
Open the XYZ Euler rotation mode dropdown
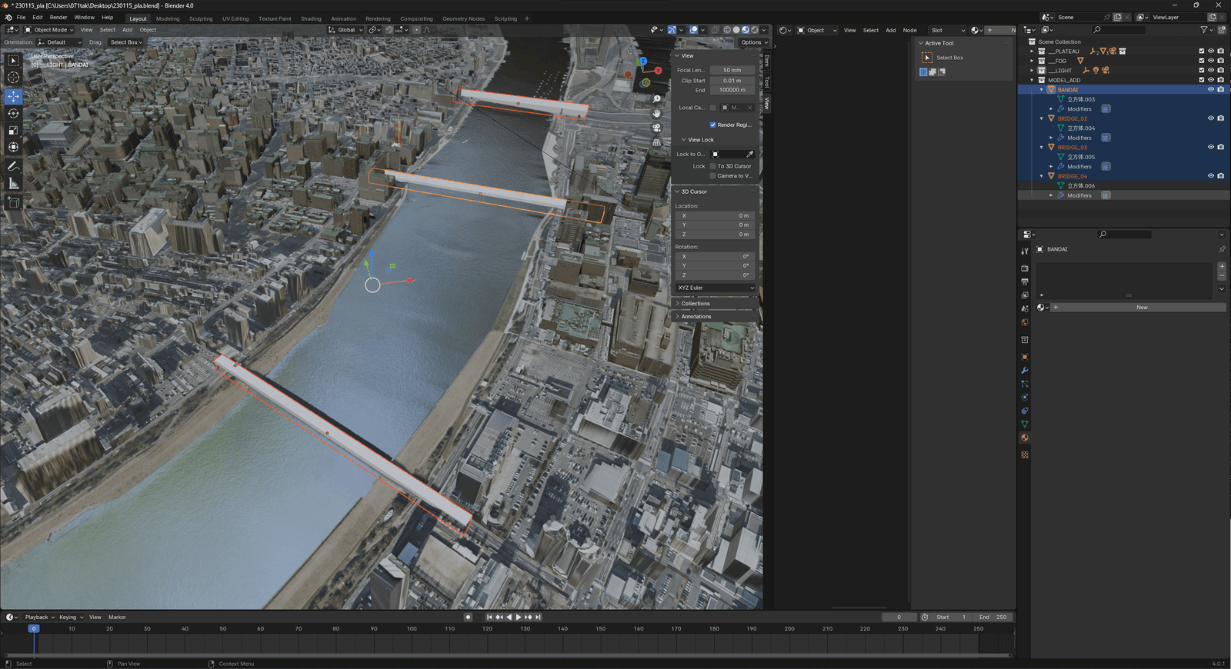(715, 288)
